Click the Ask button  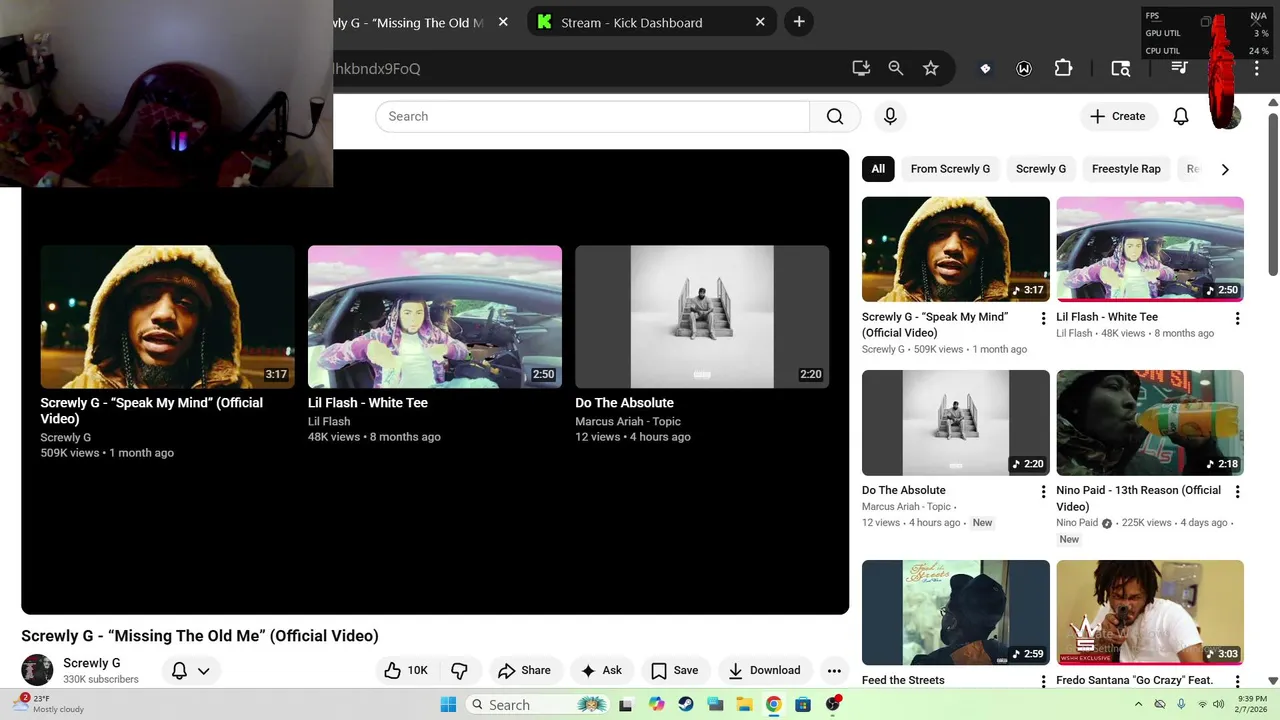click(601, 670)
